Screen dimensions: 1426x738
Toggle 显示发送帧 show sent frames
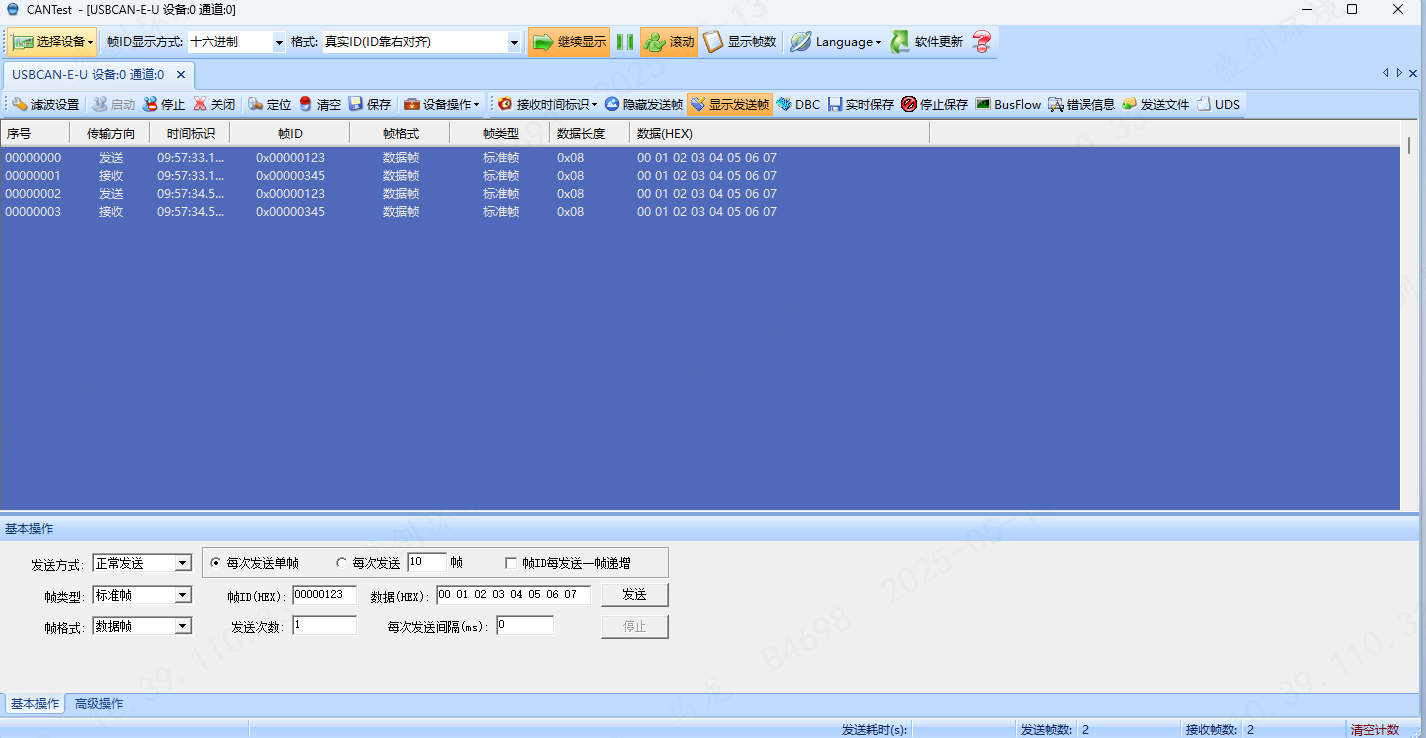[730, 104]
